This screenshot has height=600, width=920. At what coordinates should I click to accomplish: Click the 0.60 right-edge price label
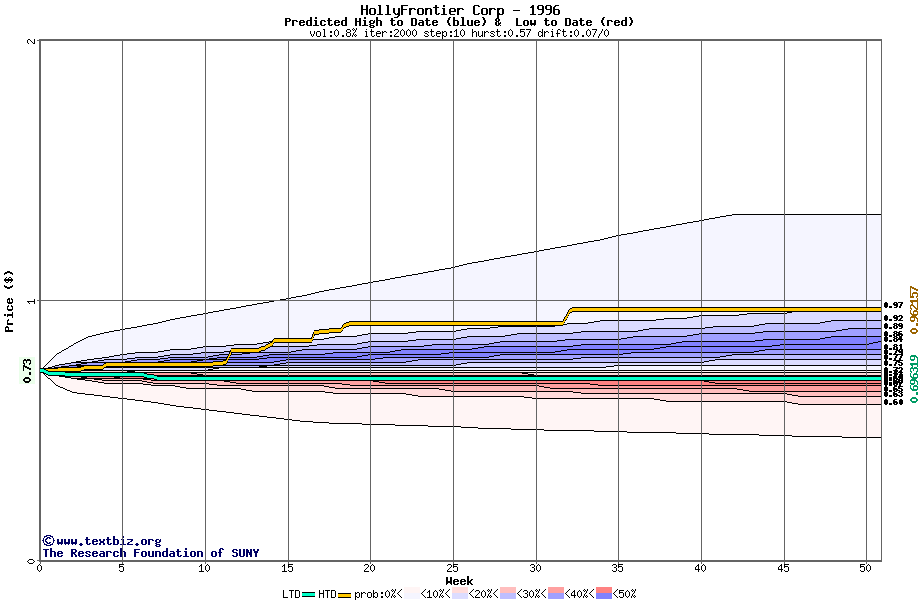coord(894,402)
